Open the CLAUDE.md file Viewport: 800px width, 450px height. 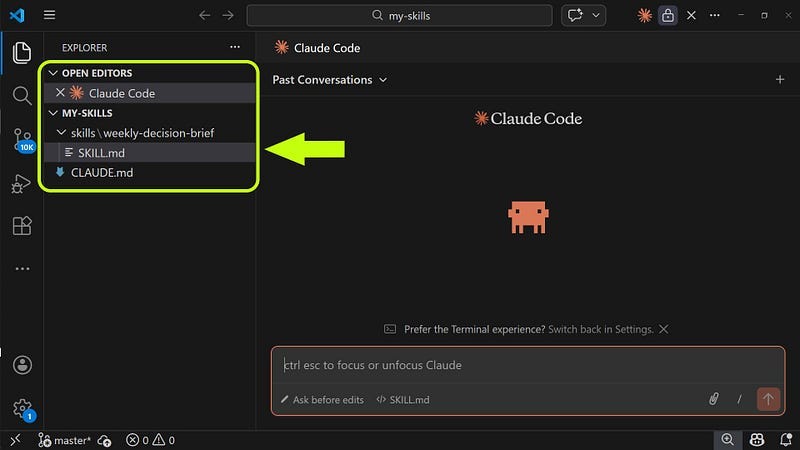150,172
